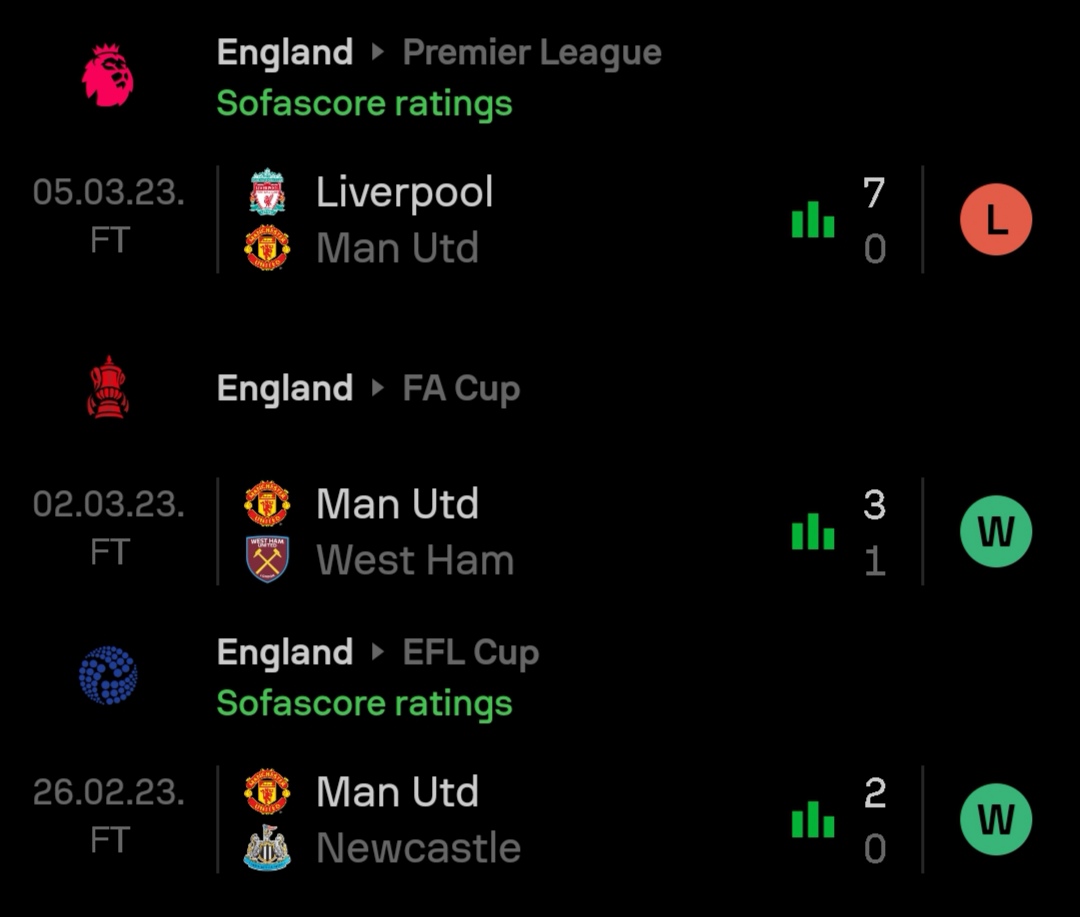Click the red L loss badge
The width and height of the screenshot is (1080, 917).
(x=996, y=220)
